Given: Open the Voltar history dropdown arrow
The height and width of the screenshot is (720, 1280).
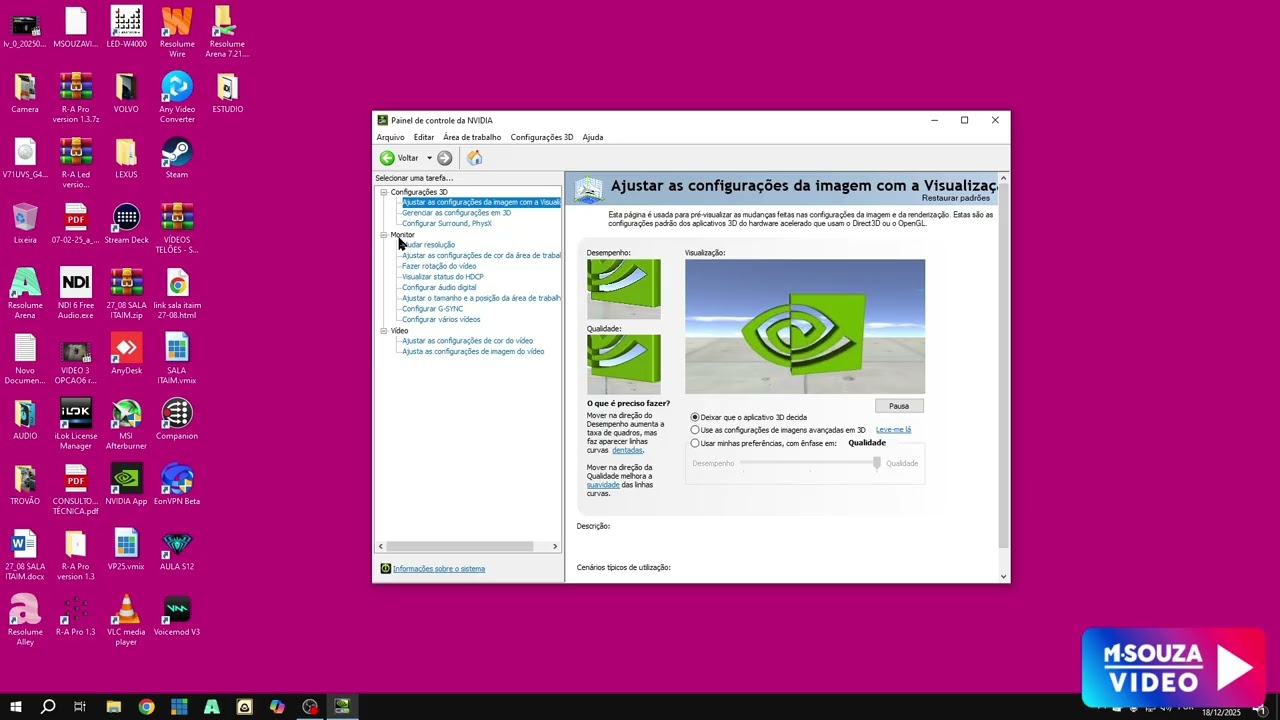Looking at the screenshot, I should click(x=429, y=158).
